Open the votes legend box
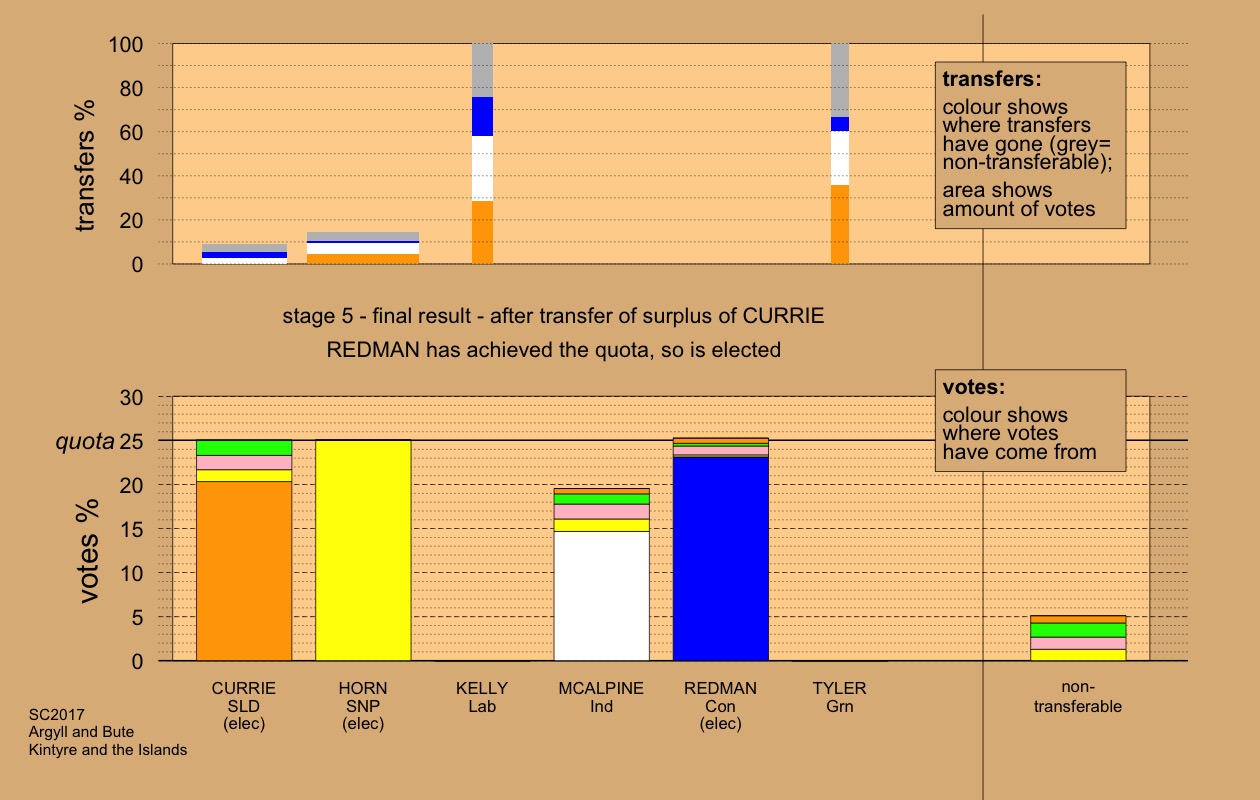Viewport: 1260px width, 800px height. 1030,421
